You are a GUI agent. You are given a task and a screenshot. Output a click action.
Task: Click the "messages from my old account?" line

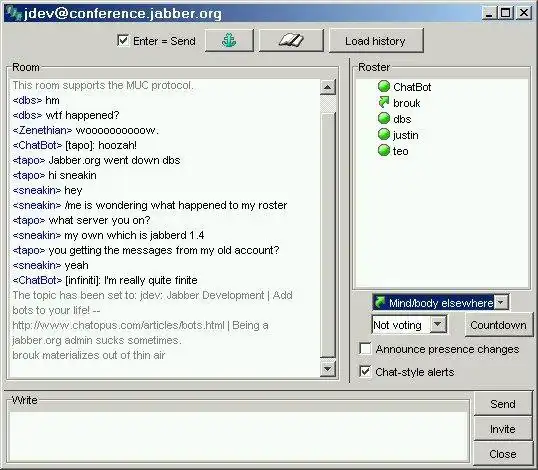point(146,250)
